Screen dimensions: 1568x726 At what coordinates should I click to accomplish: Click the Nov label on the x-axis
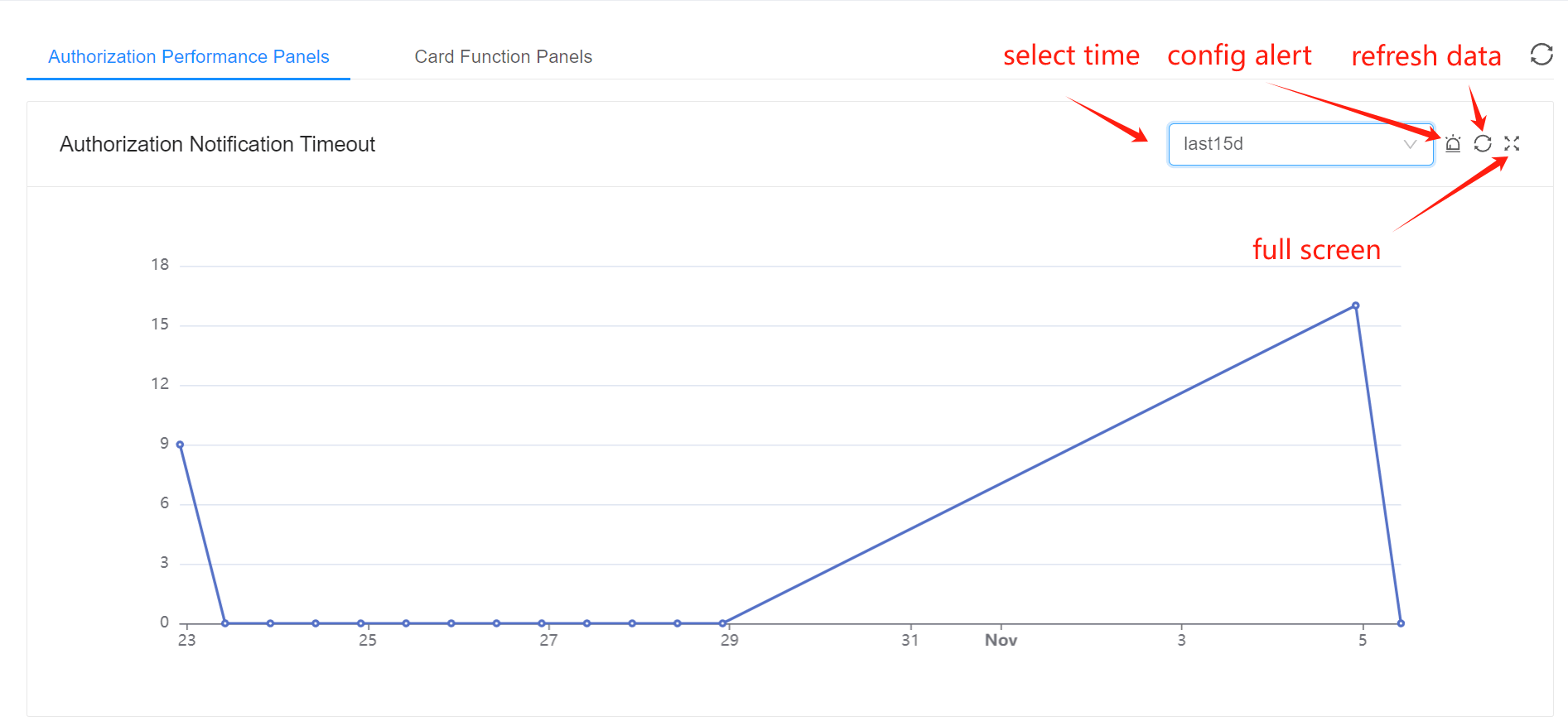[x=1001, y=640]
